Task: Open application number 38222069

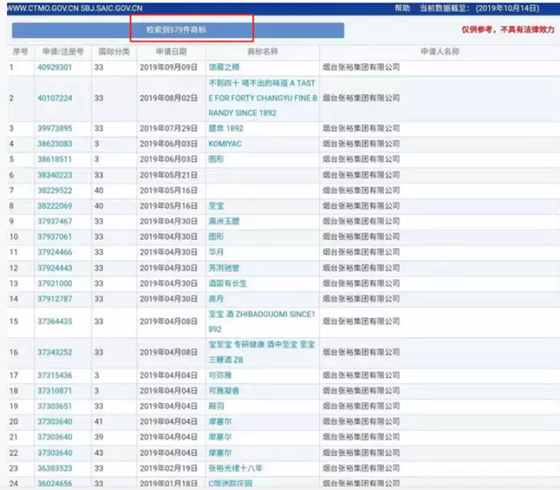Action: coord(55,206)
